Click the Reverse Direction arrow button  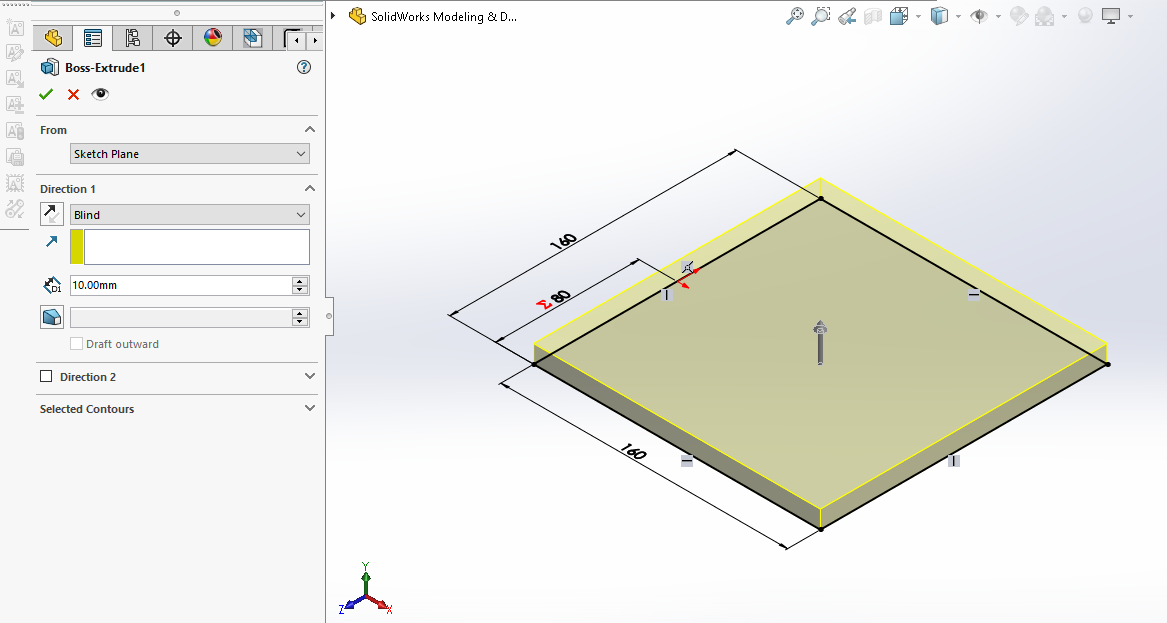(51, 214)
